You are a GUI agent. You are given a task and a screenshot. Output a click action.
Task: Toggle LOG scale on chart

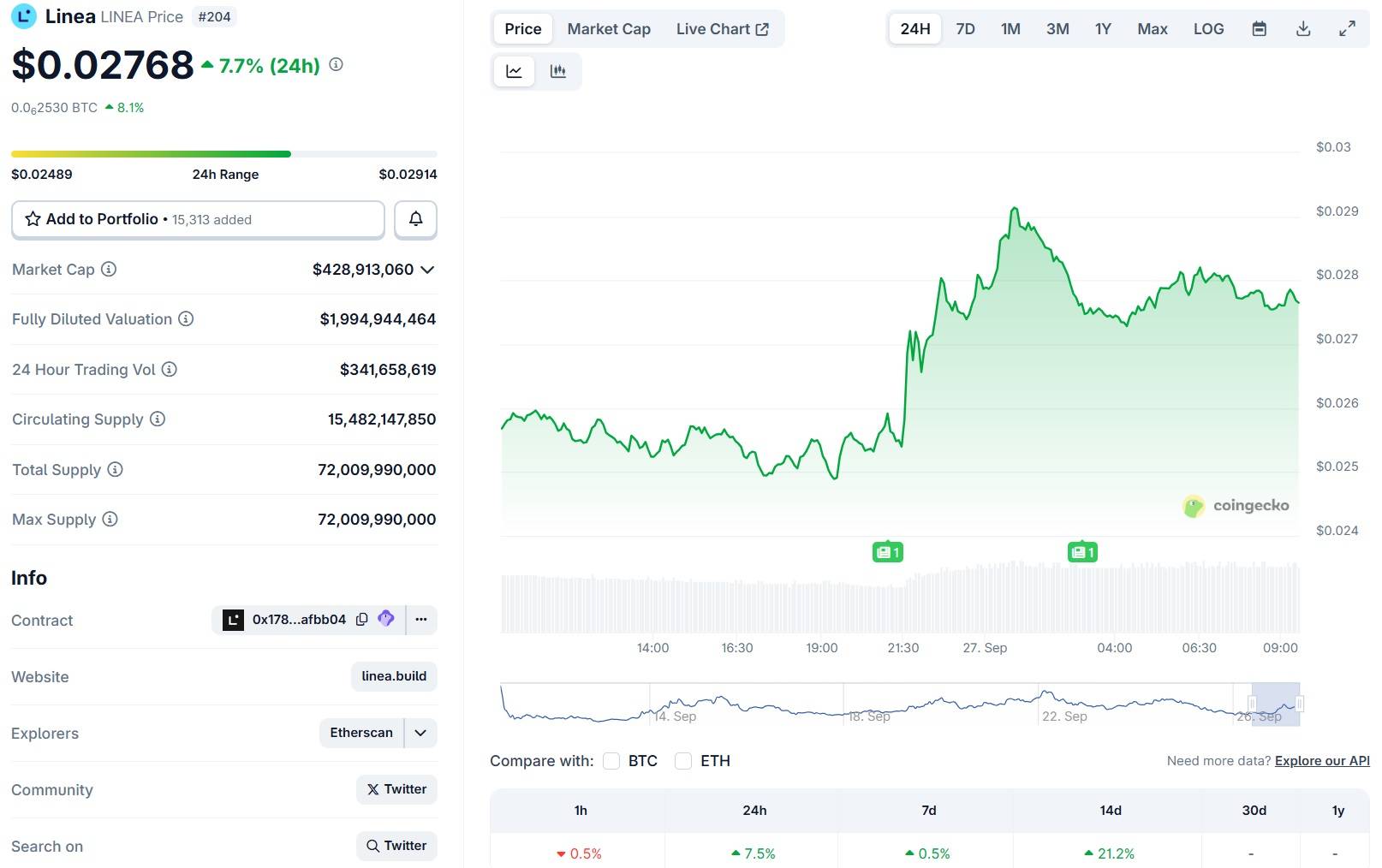click(x=1208, y=28)
